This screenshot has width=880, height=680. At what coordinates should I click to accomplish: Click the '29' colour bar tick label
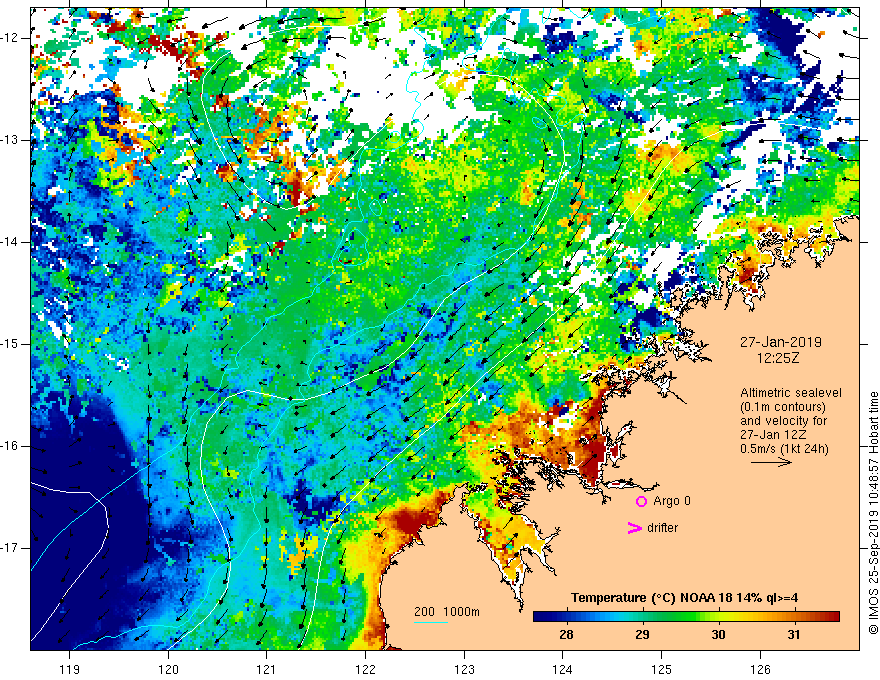642,635
